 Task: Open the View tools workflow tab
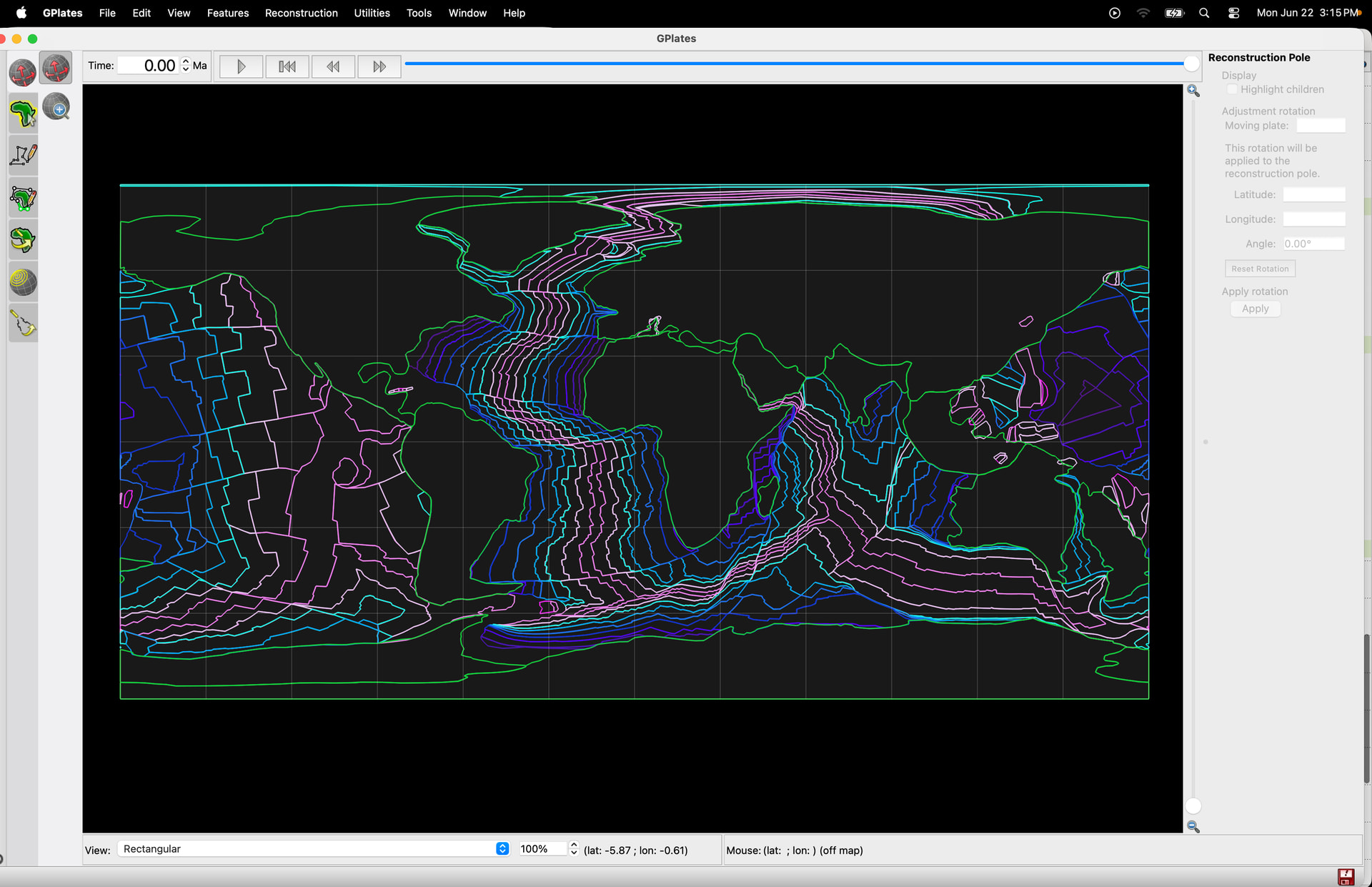pyautogui.click(x=23, y=72)
